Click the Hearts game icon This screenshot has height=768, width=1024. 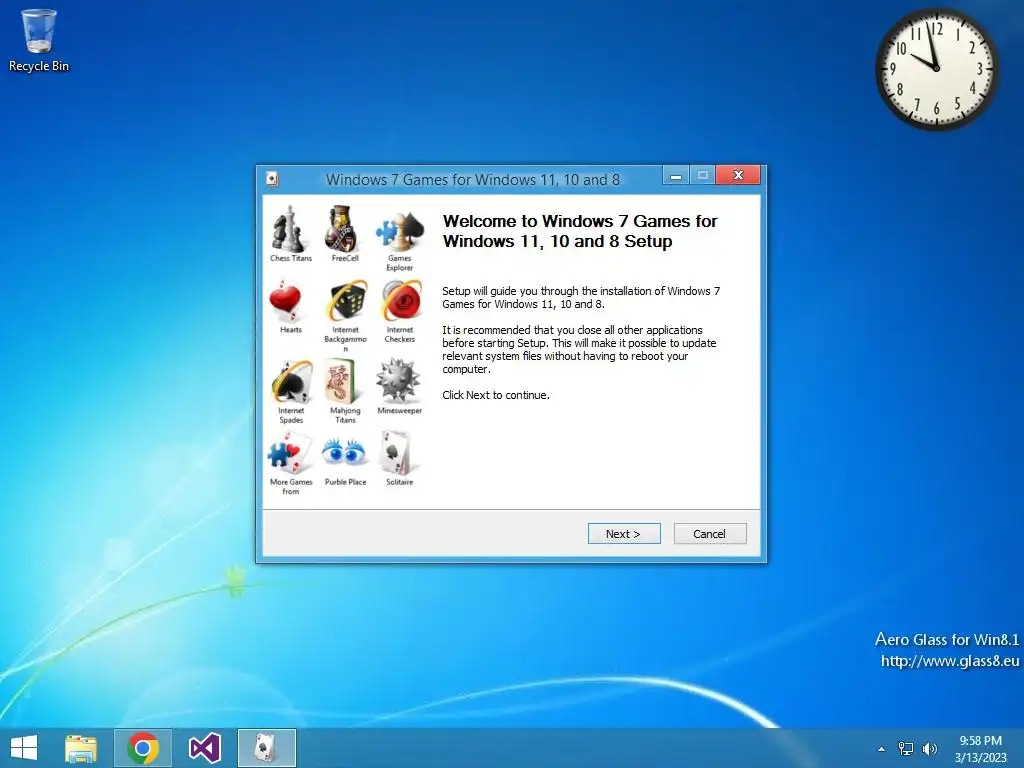(285, 302)
